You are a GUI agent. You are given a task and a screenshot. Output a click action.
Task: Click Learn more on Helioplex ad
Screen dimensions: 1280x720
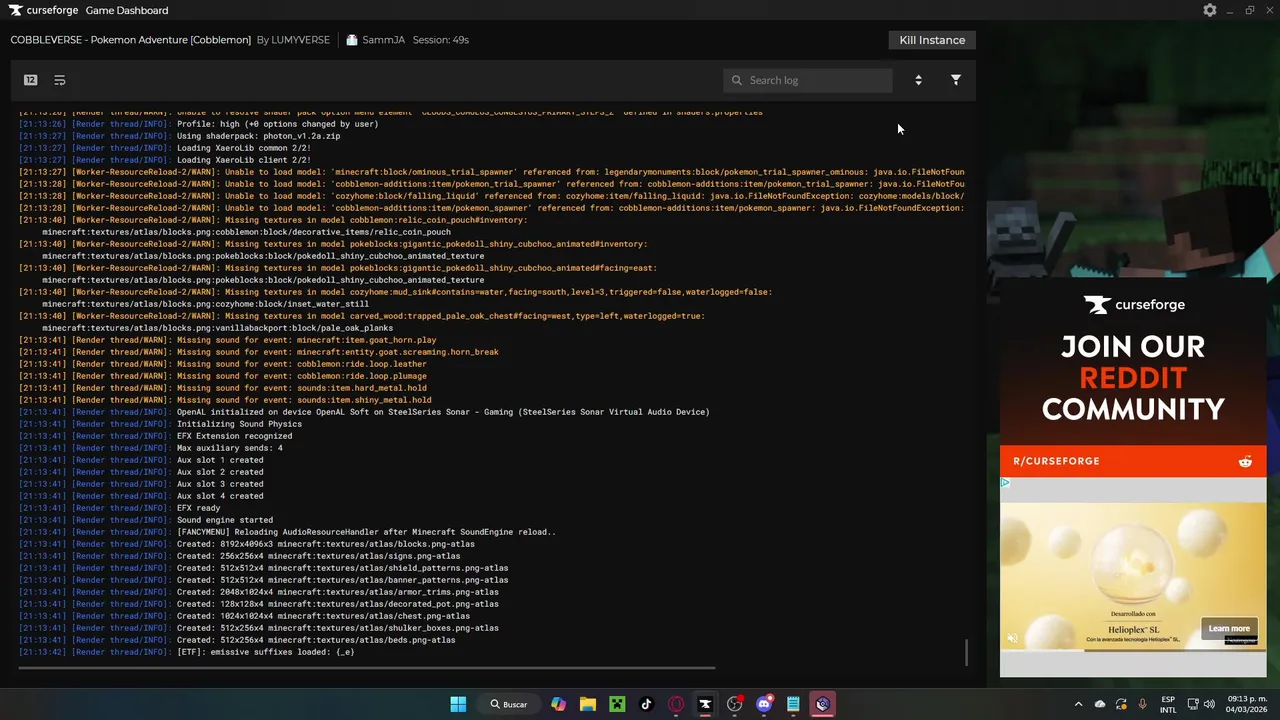tap(1229, 629)
